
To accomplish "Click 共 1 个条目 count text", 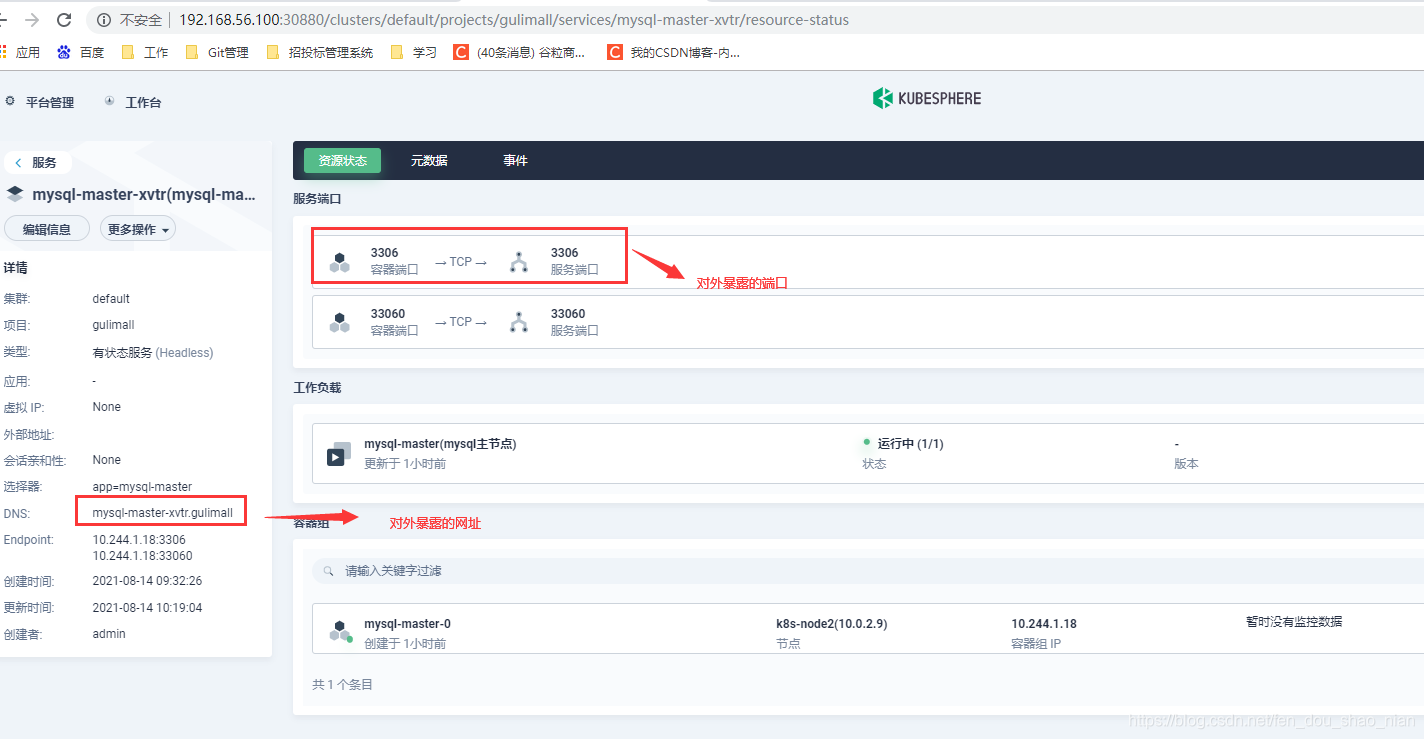I will pos(342,685).
